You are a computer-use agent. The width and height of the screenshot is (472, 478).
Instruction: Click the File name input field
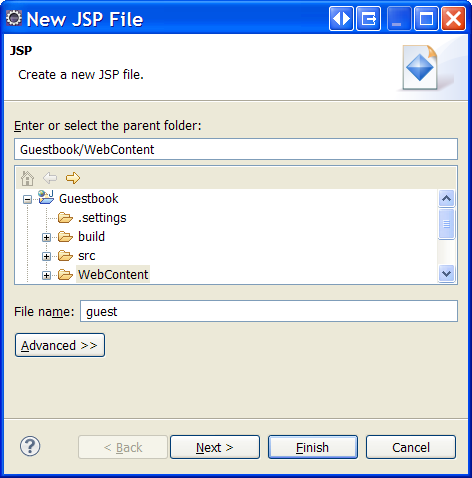pos(269,311)
